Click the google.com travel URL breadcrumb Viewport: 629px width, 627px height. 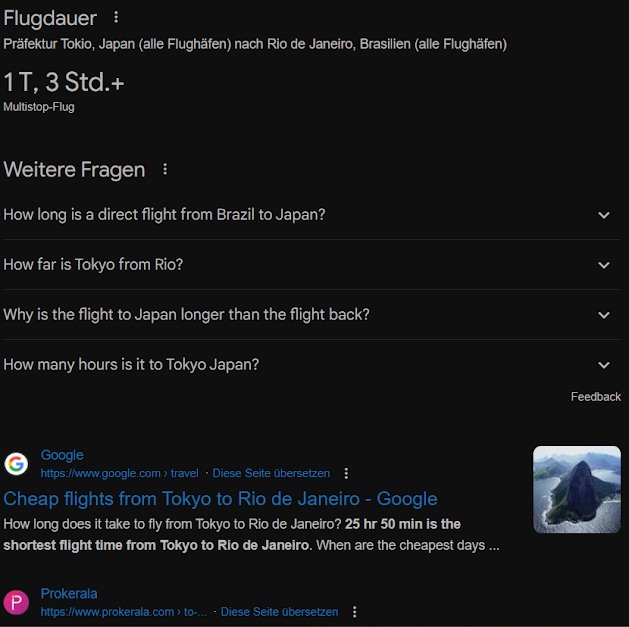click(120, 473)
